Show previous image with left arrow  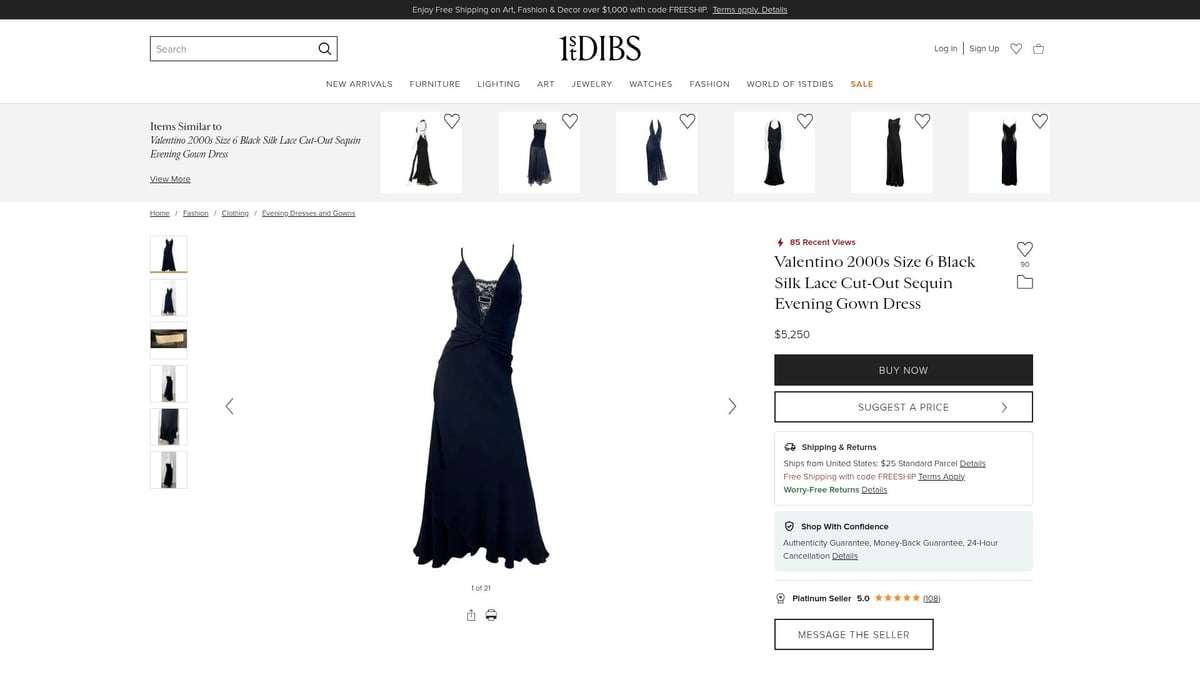pyautogui.click(x=229, y=406)
